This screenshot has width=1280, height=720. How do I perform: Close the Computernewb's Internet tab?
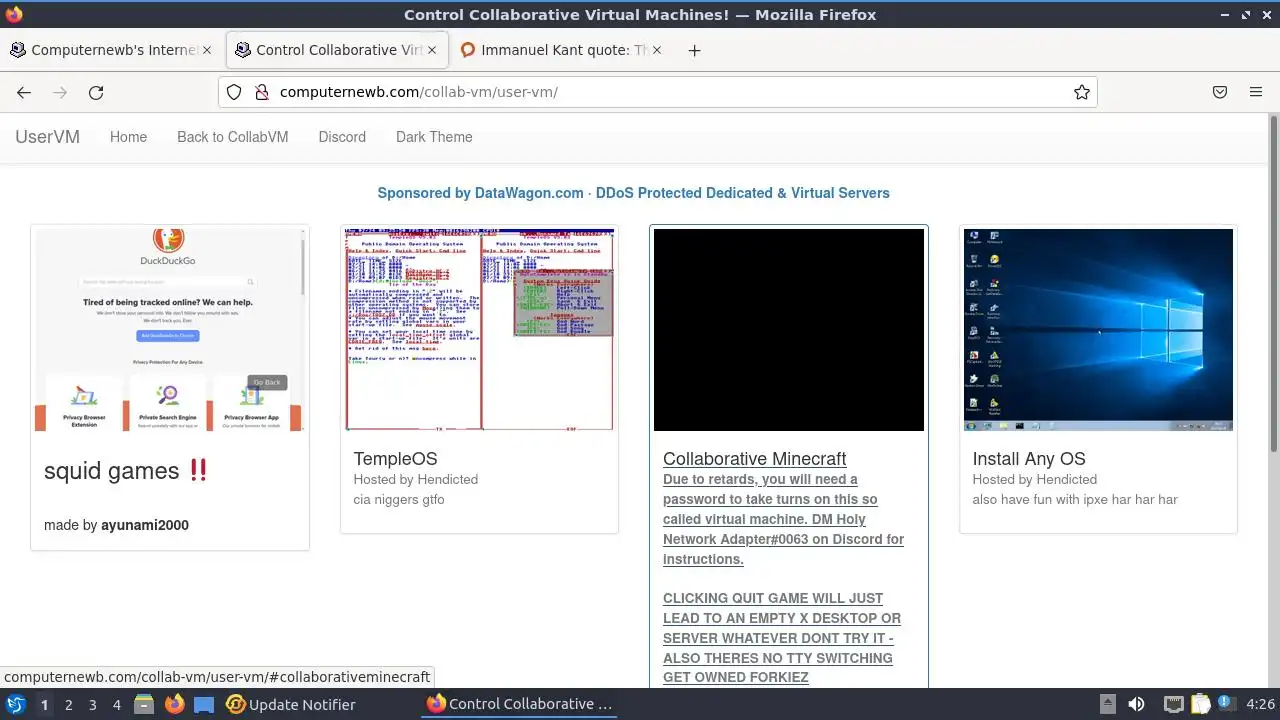point(207,50)
